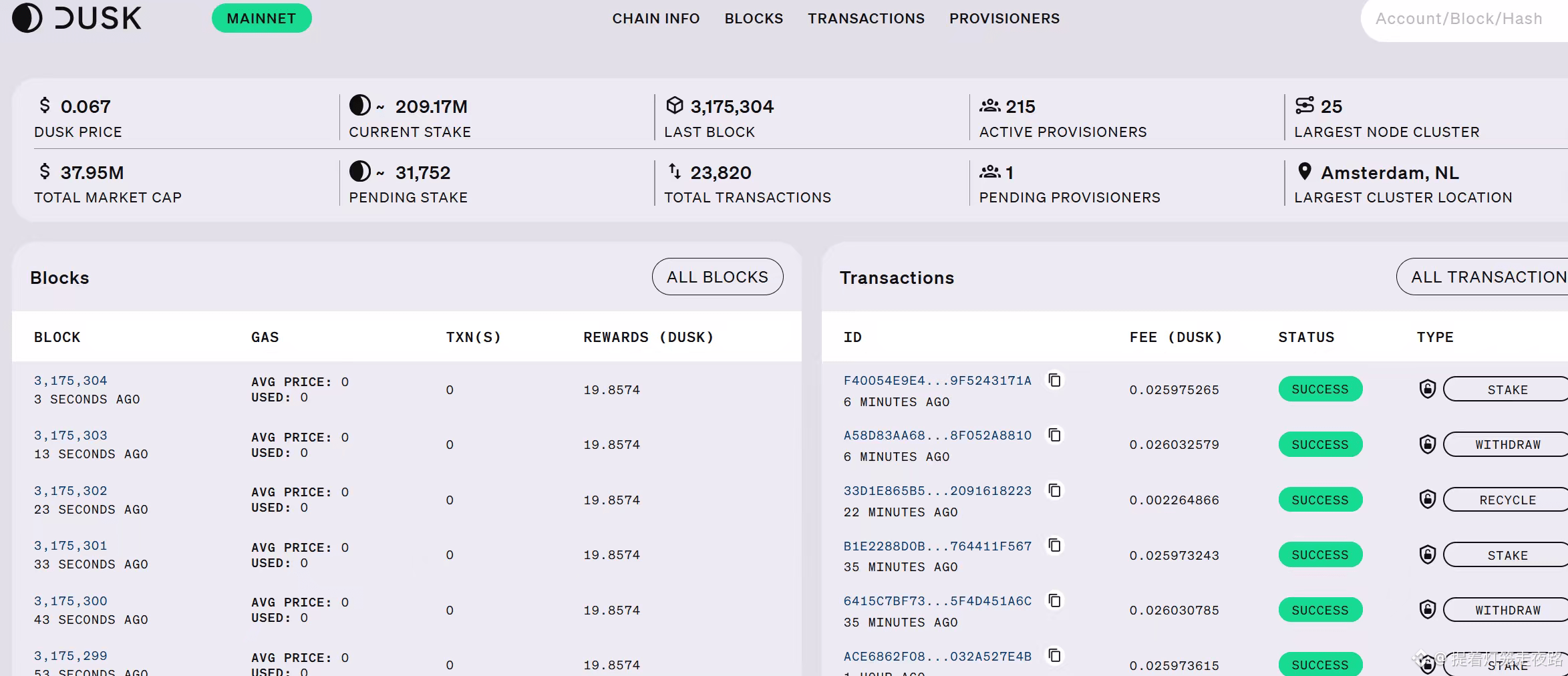Click shield icon beside A58D83AA68 WITHDRAW type
Screen dimensions: 1568x676
coord(1427,444)
